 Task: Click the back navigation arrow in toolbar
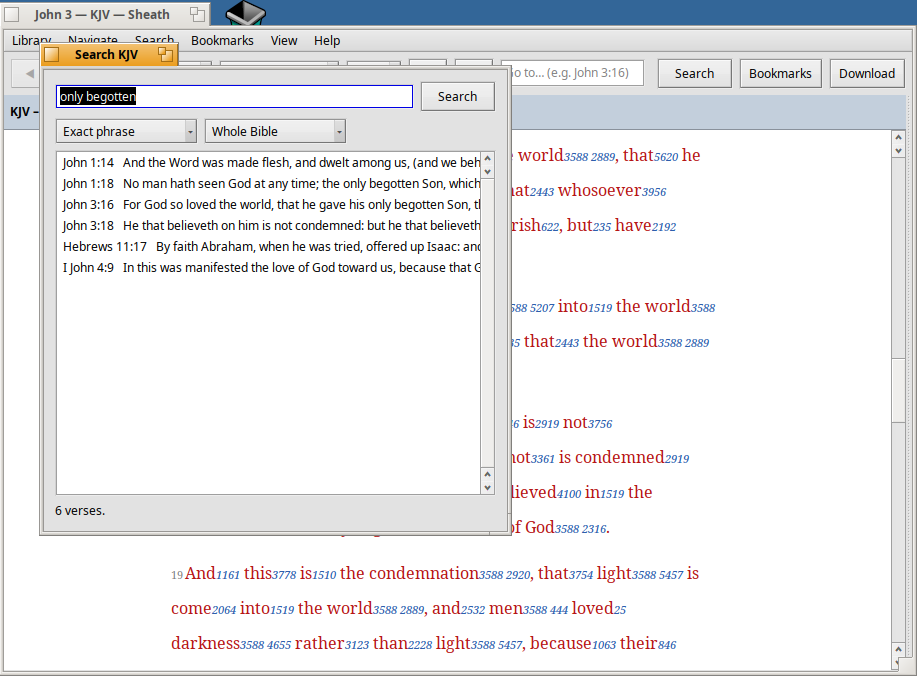(x=29, y=74)
